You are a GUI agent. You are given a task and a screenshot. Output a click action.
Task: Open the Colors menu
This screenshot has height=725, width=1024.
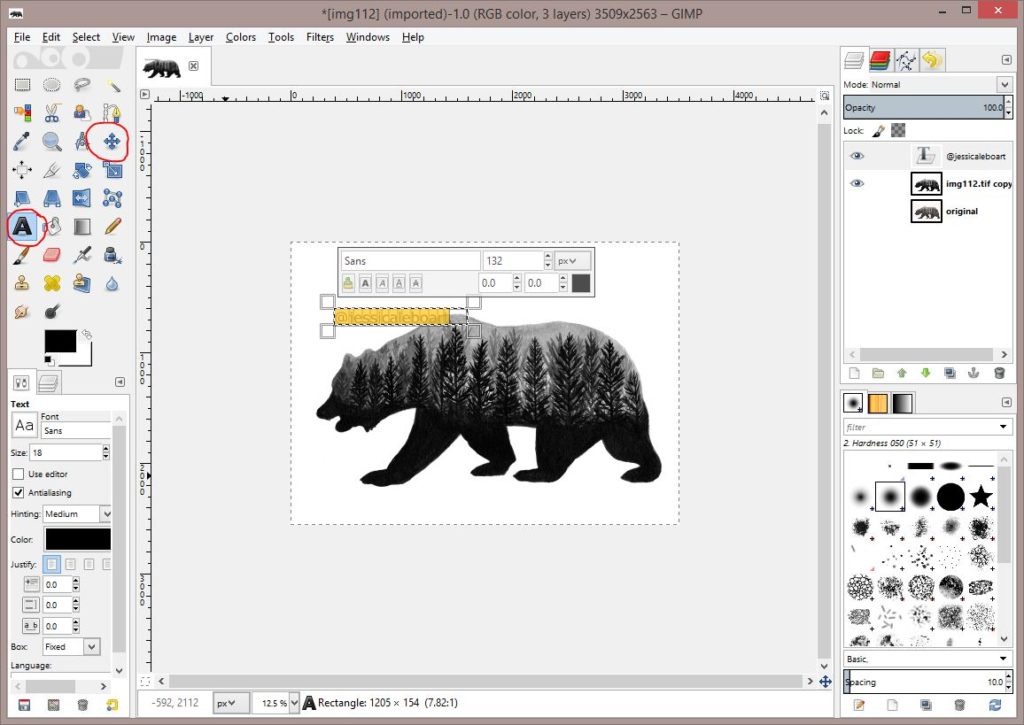(240, 37)
